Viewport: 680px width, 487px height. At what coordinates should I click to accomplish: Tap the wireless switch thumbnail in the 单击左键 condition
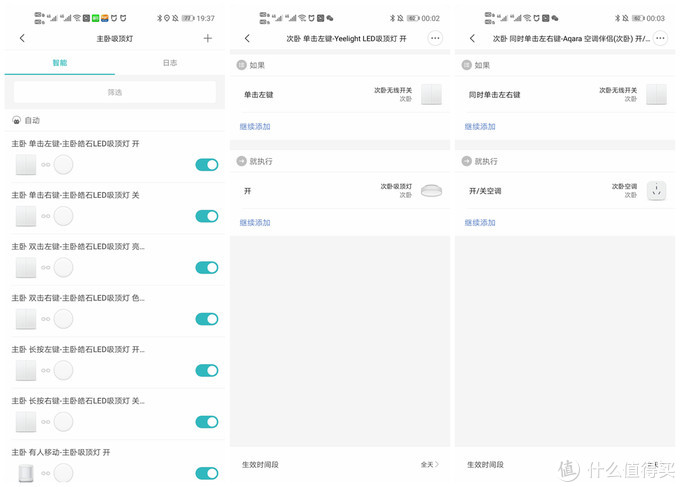pyautogui.click(x=432, y=95)
